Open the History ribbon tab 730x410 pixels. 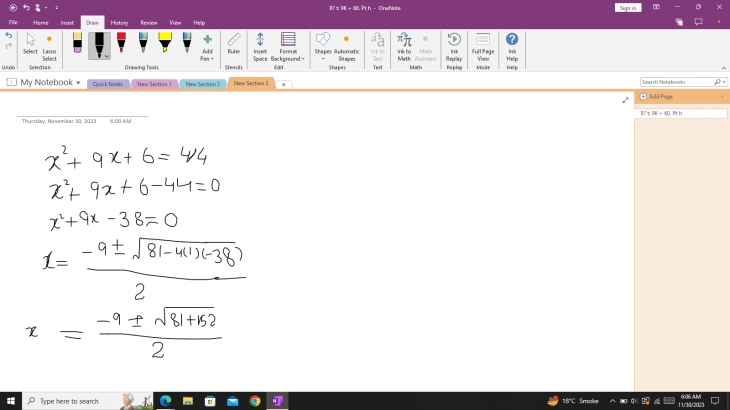[119, 22]
